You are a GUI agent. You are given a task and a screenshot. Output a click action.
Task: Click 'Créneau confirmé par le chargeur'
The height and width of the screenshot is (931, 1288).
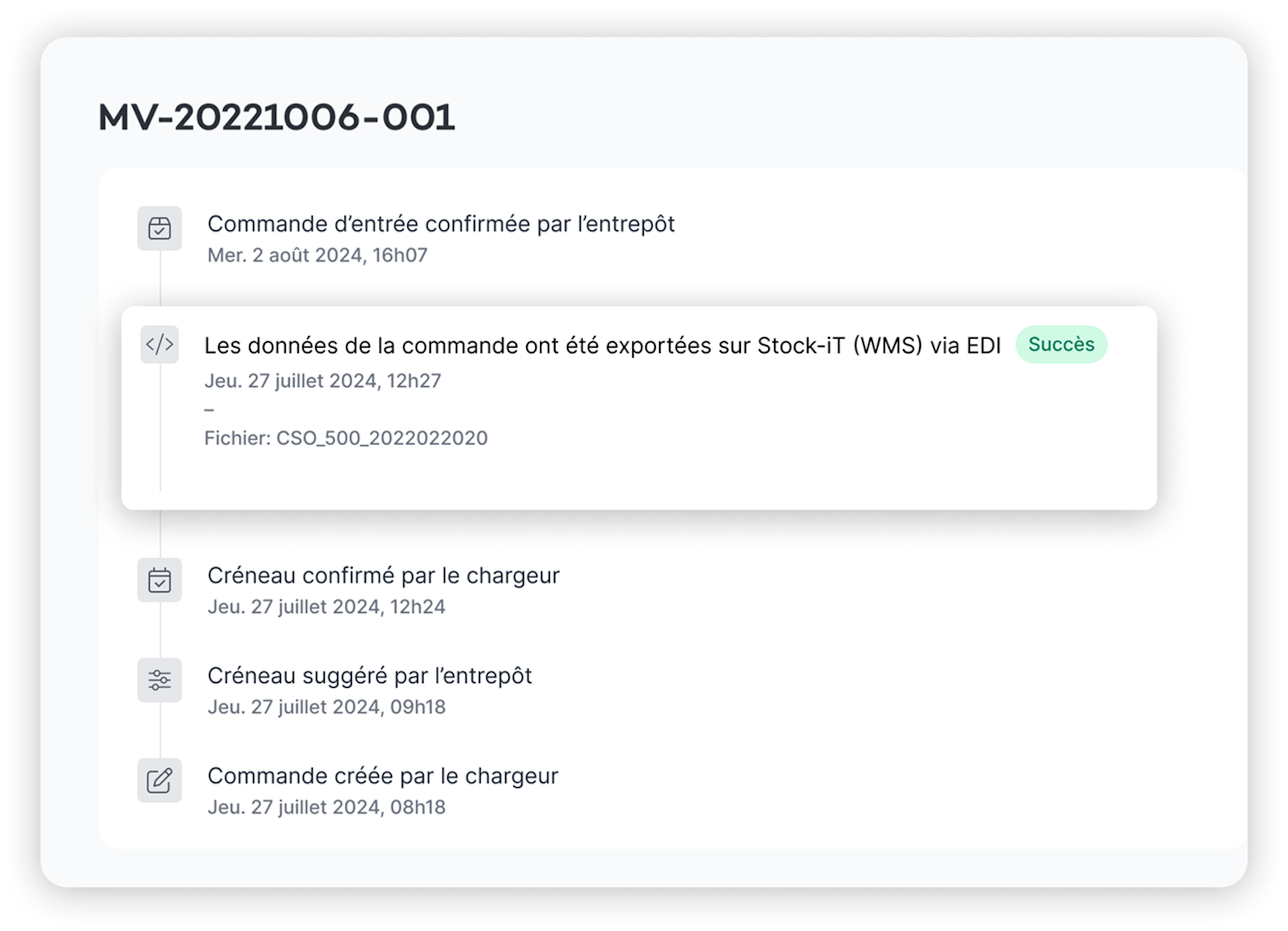click(x=383, y=576)
